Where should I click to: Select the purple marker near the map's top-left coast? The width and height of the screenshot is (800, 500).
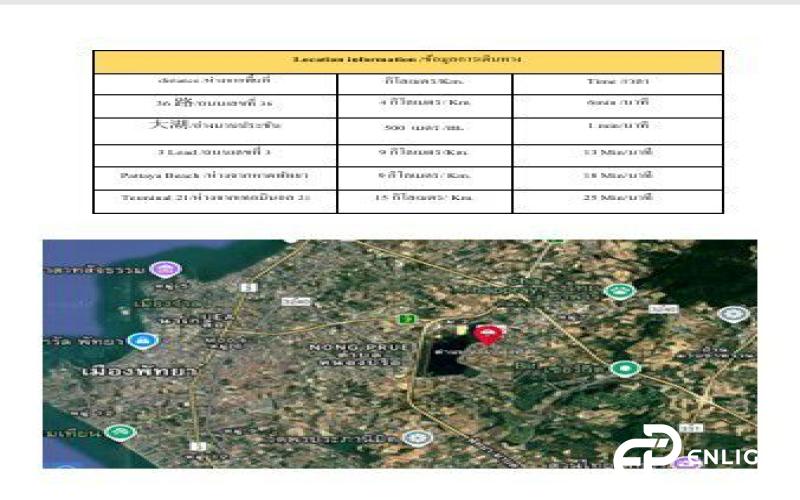(x=163, y=270)
